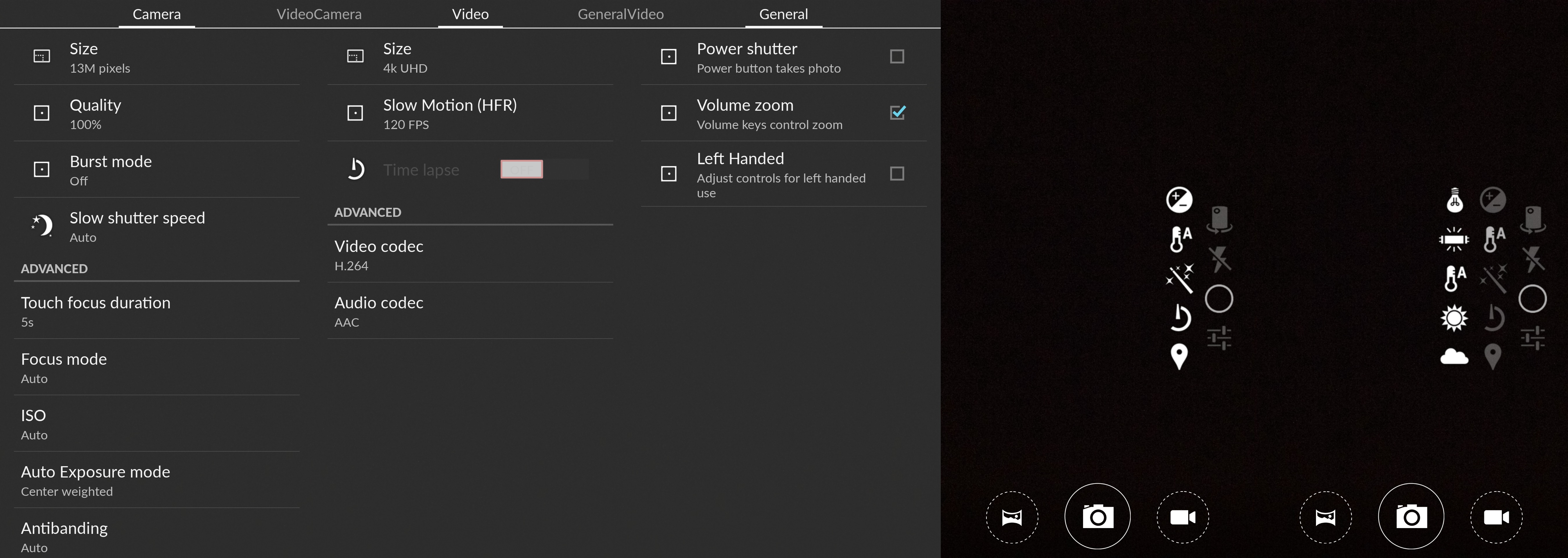The height and width of the screenshot is (558, 1568).
Task: Tap the hollow circle icon in left viewfinder
Action: (1219, 298)
